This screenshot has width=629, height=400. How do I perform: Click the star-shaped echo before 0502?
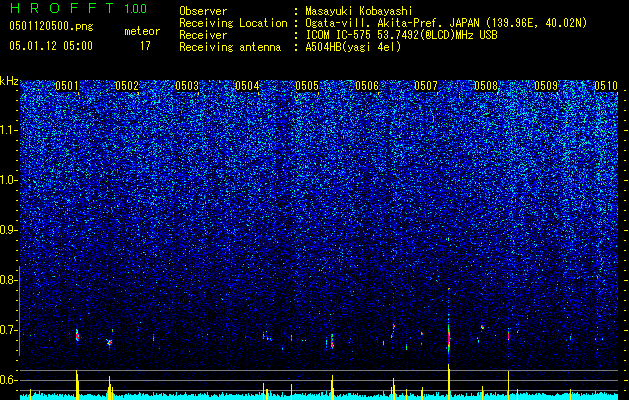click(x=109, y=343)
